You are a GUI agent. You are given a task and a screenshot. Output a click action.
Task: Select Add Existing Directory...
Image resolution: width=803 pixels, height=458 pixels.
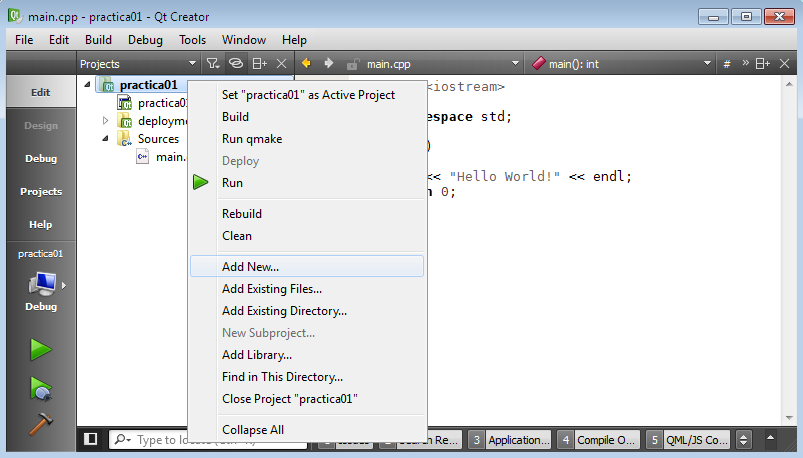point(307,311)
